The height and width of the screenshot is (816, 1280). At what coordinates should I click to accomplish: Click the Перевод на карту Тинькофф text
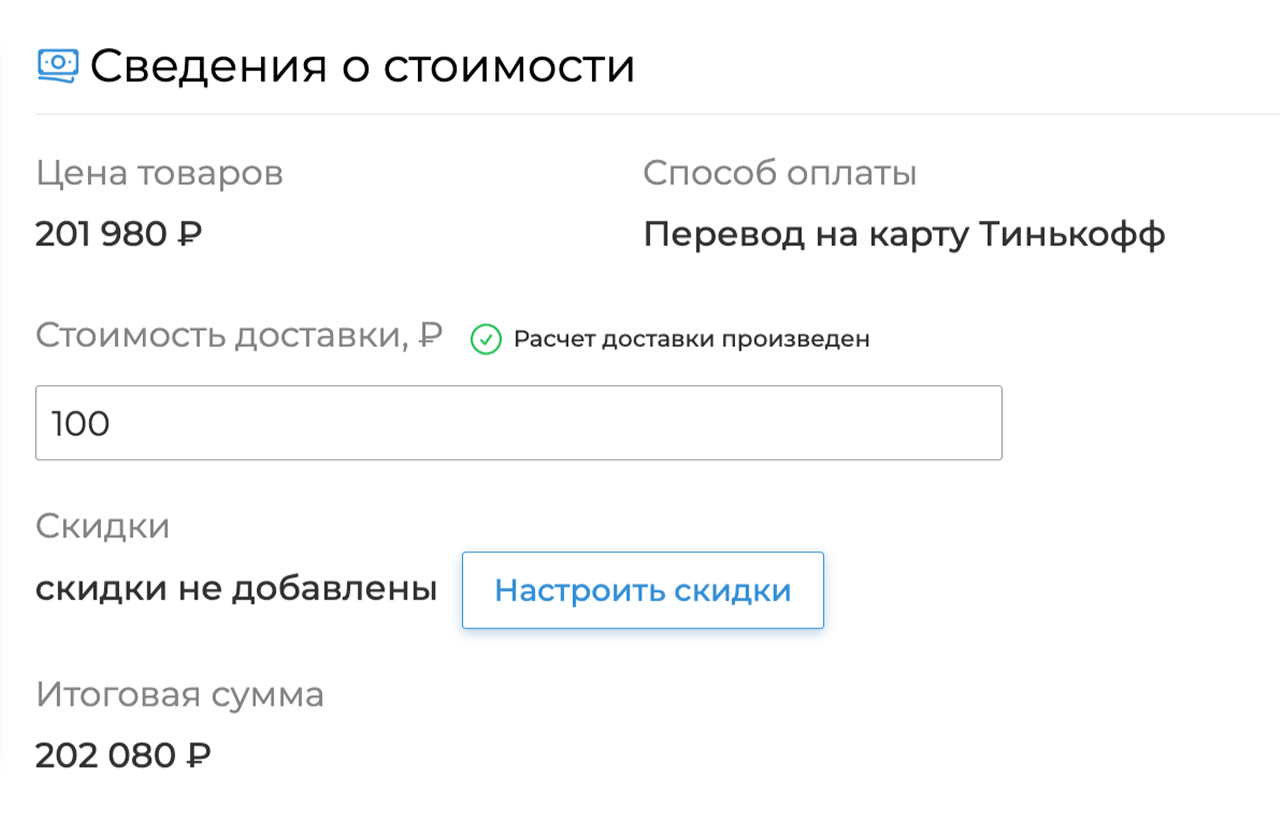tap(904, 235)
